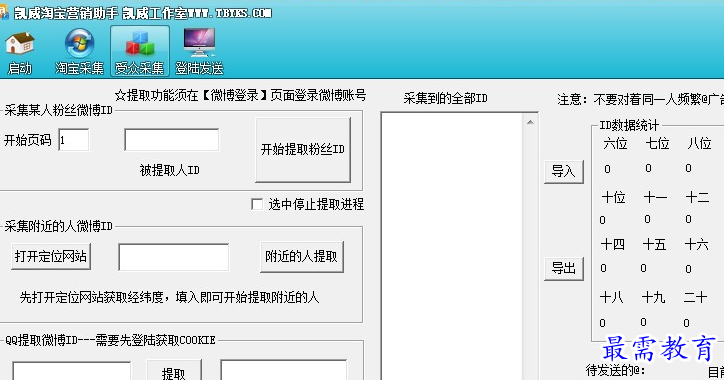Click the 导入 button
The height and width of the screenshot is (380, 724).
point(564,172)
